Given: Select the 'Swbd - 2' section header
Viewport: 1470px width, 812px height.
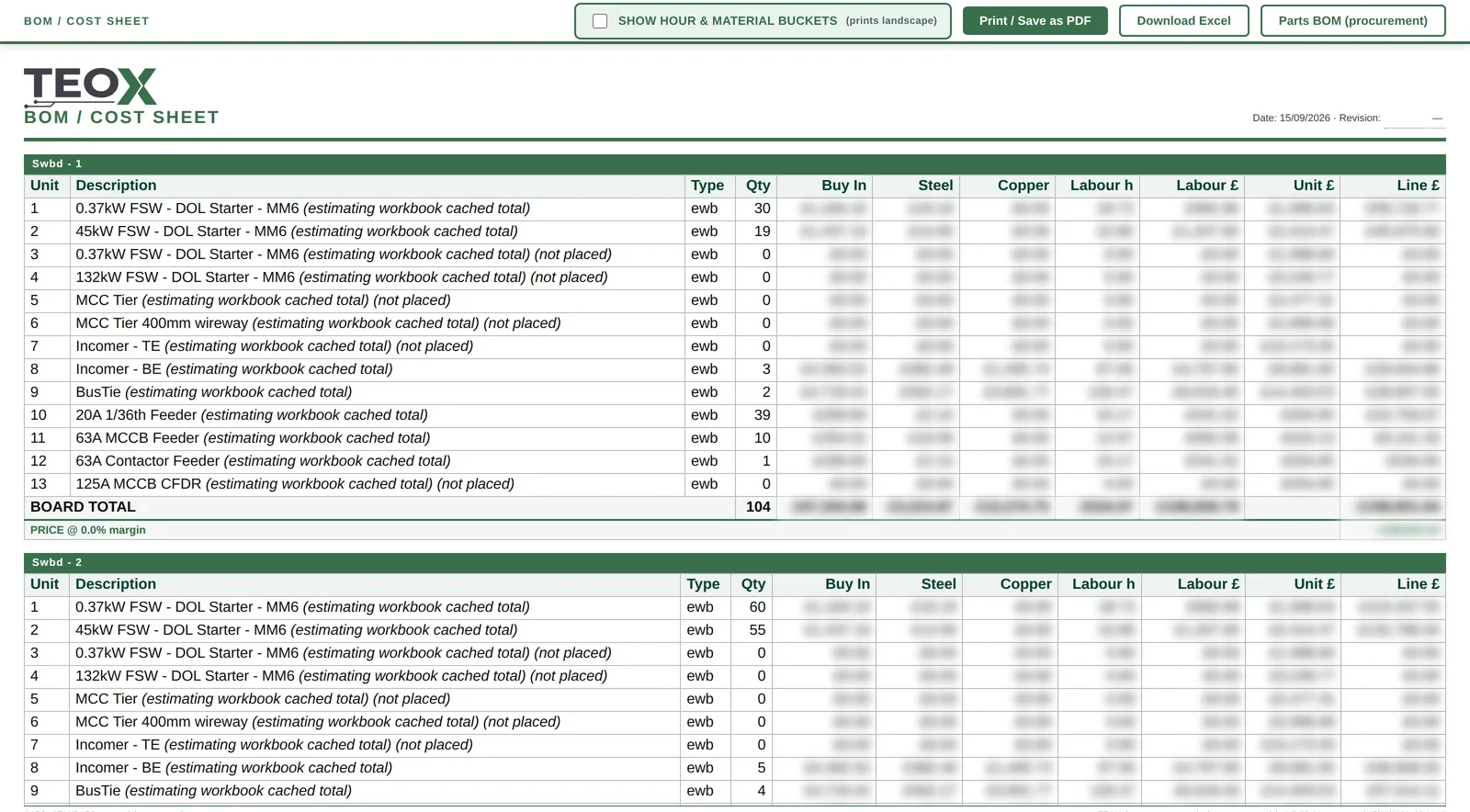Looking at the screenshot, I should coord(735,562).
